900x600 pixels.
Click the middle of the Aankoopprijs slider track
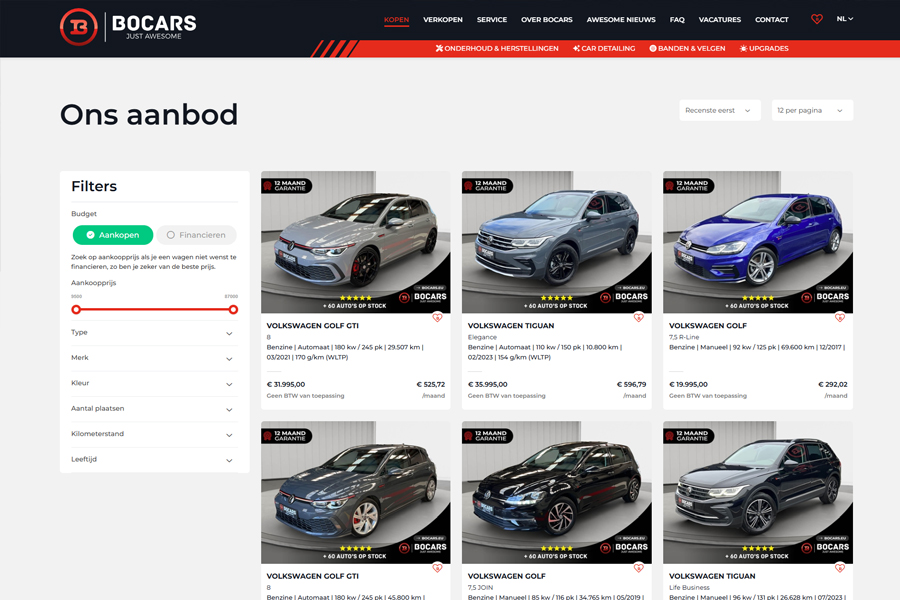pos(154,309)
